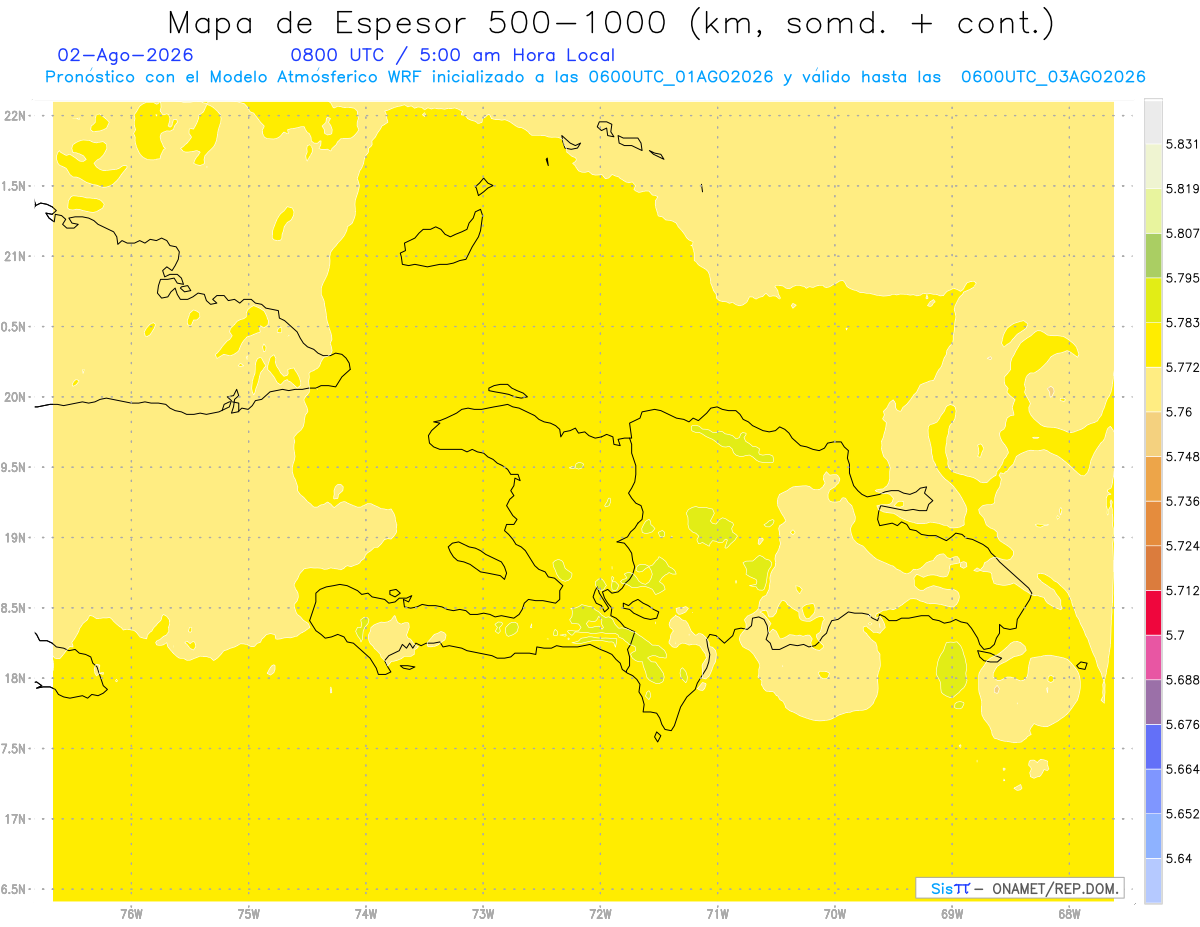Viewport: 1200px width, 927px height.
Task: Click the pink legend swatch below 5.7
Action: pyautogui.click(x=1153, y=657)
